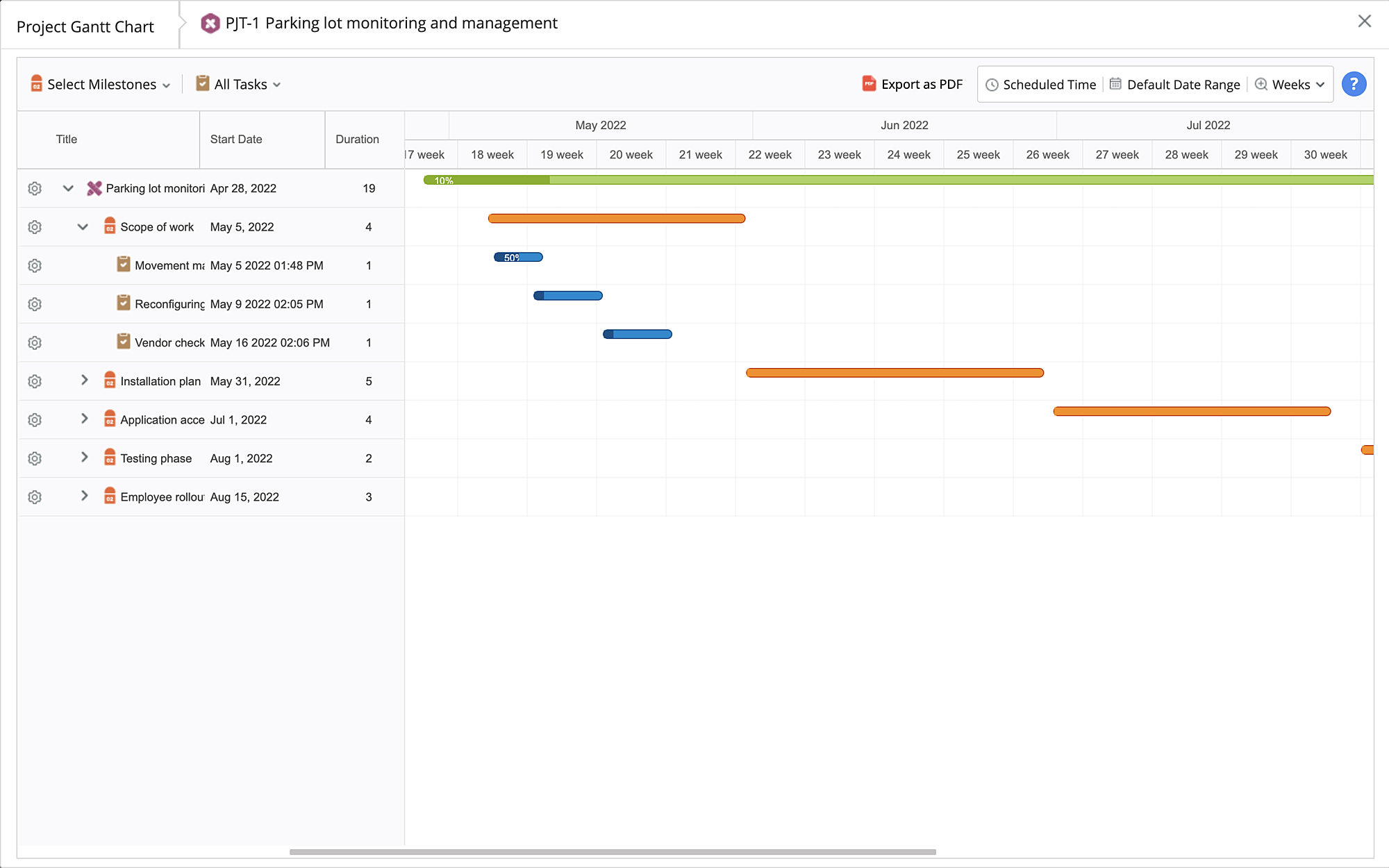Click the project icon next to PJT-1 title

(210, 23)
